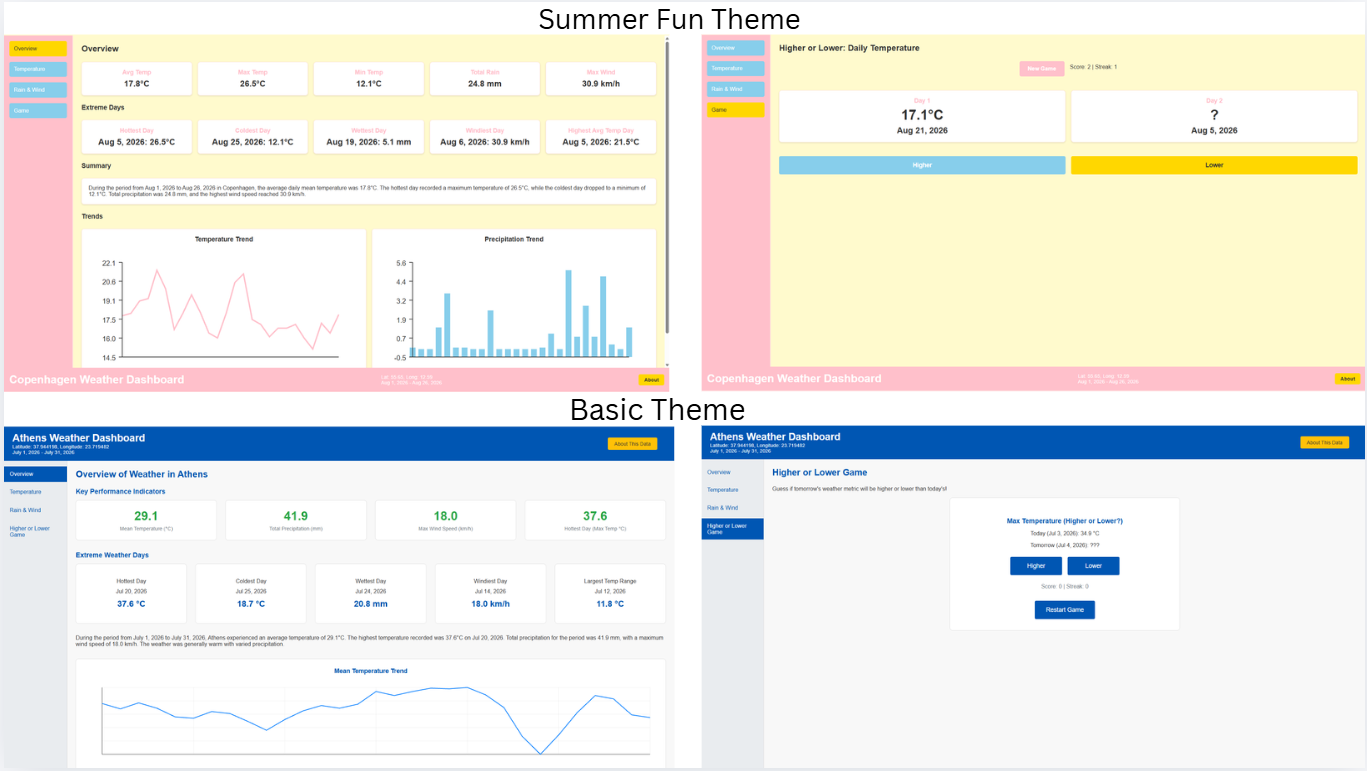Viewport: 1367px width, 771px height.
Task: Click the Precipitation Trend bar chart
Action: coord(514,297)
